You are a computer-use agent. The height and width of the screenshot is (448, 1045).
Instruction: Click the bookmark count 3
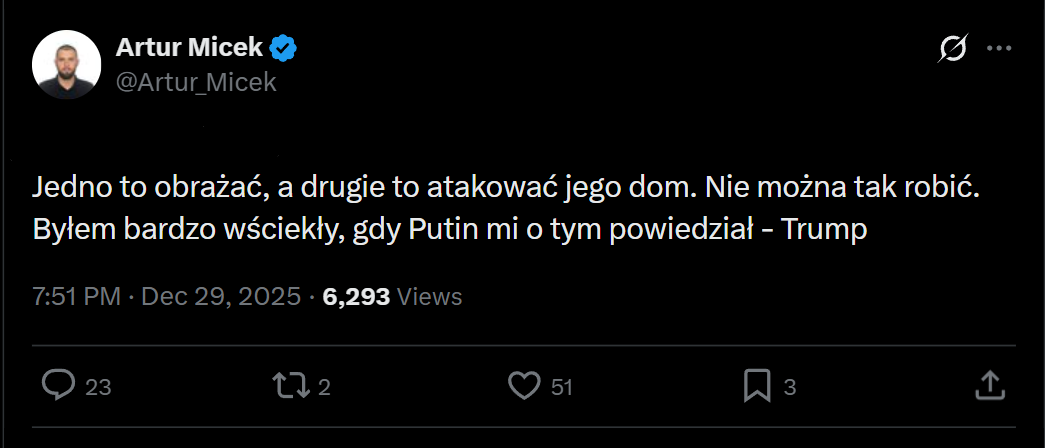coord(789,387)
